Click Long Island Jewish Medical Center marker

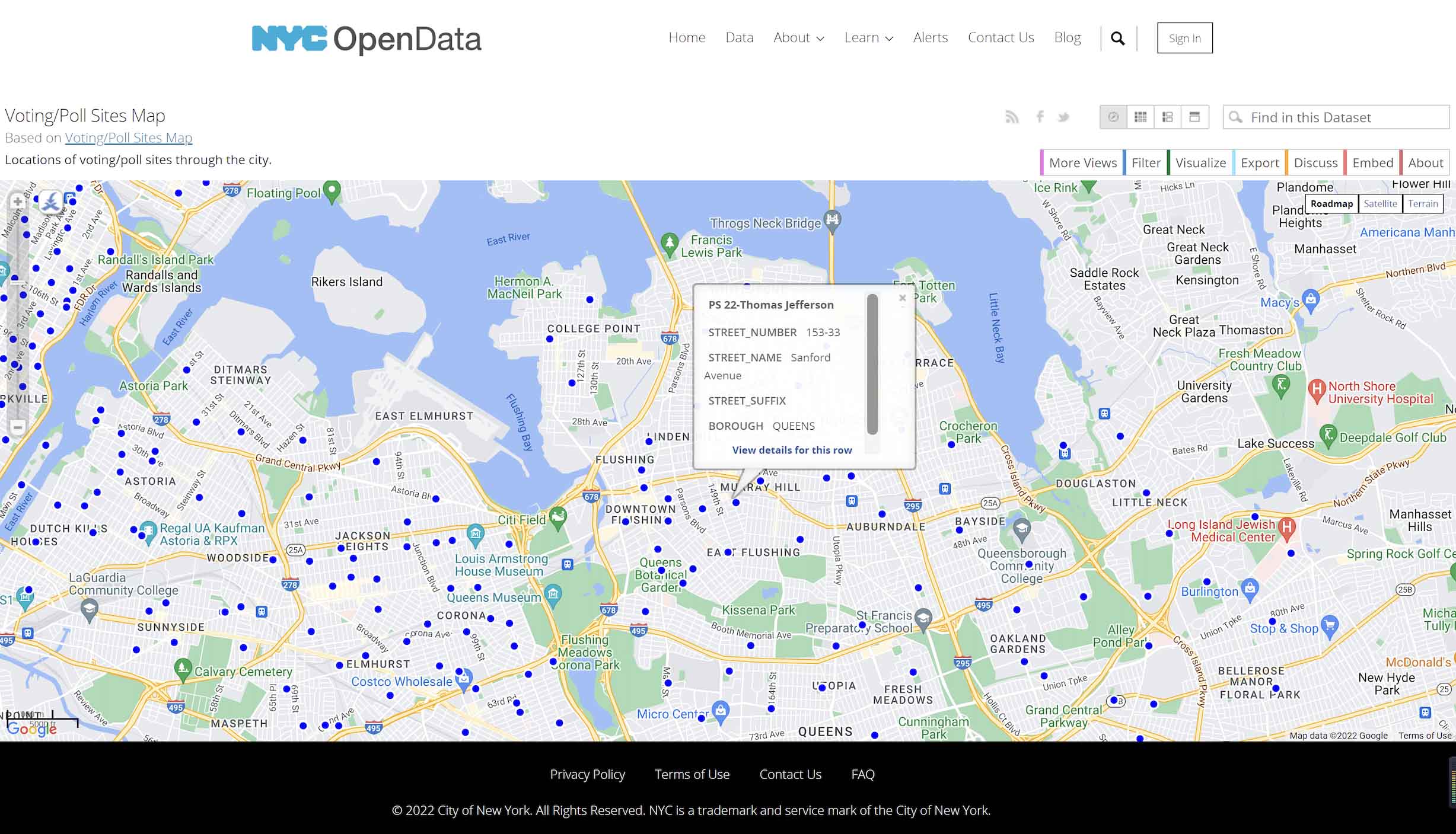pyautogui.click(x=1286, y=529)
